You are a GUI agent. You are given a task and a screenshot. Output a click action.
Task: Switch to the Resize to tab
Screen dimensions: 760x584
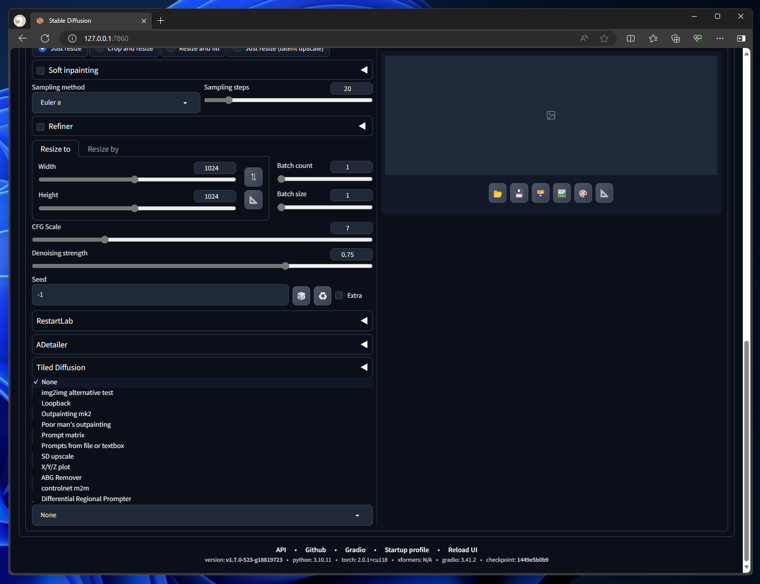pos(55,149)
